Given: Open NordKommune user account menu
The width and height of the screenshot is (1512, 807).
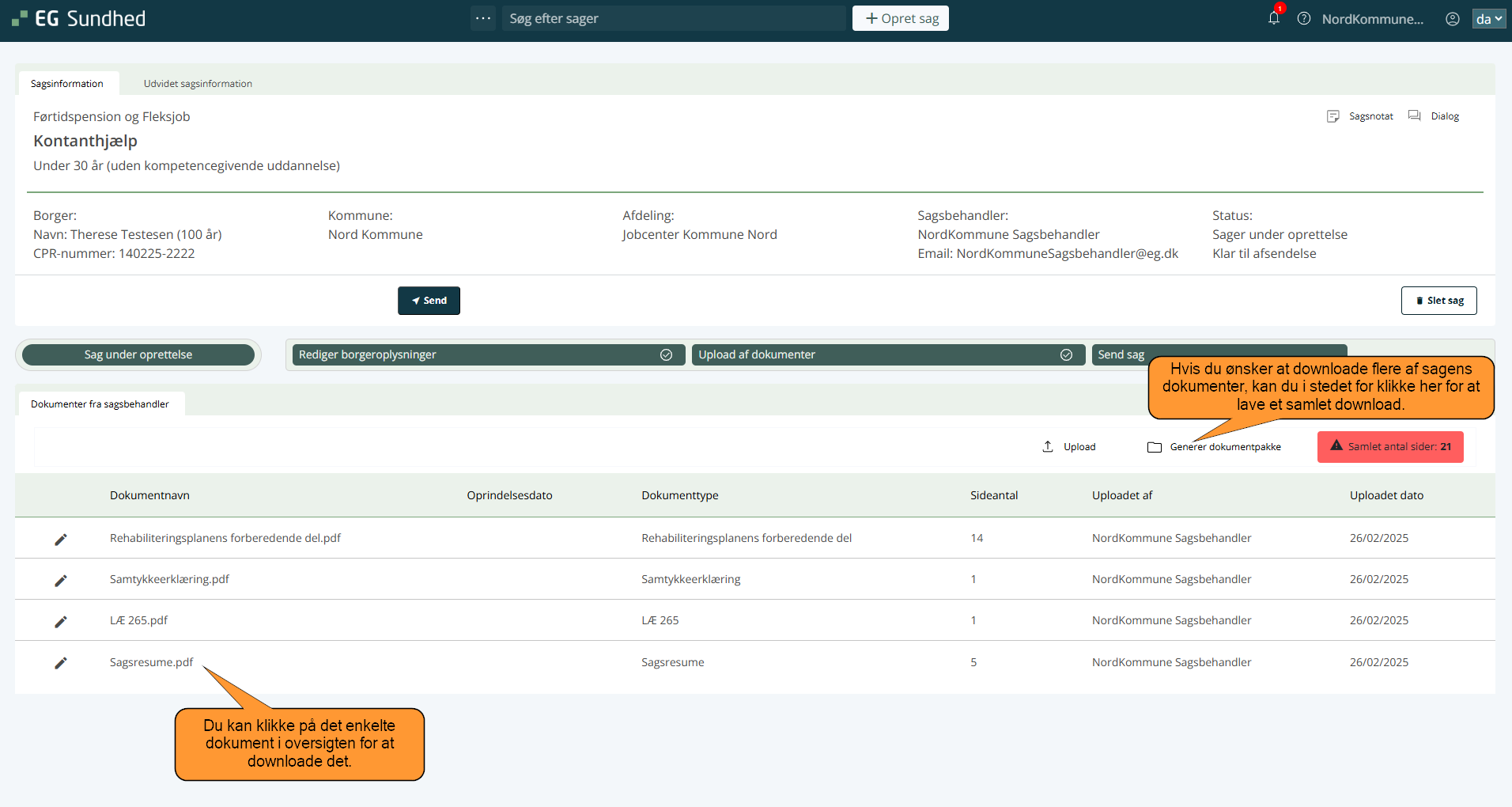Looking at the screenshot, I should point(1372,19).
